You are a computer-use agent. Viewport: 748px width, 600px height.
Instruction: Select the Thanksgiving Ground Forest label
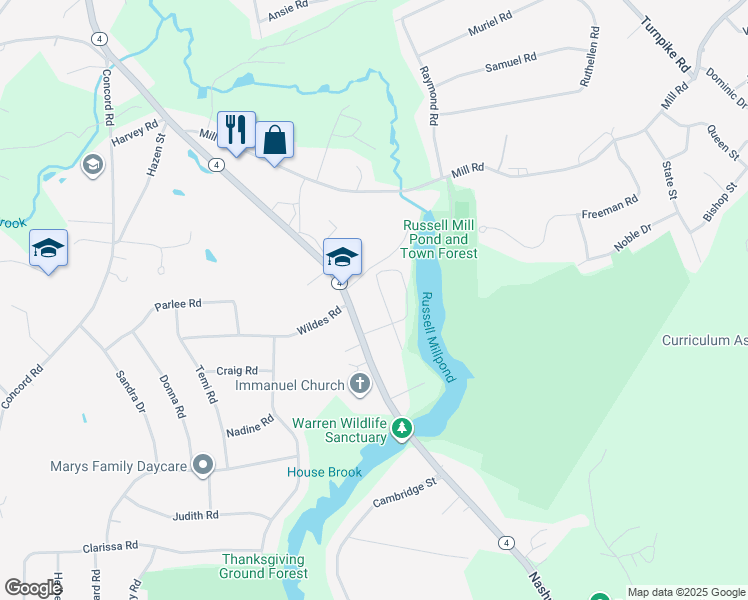[263, 566]
